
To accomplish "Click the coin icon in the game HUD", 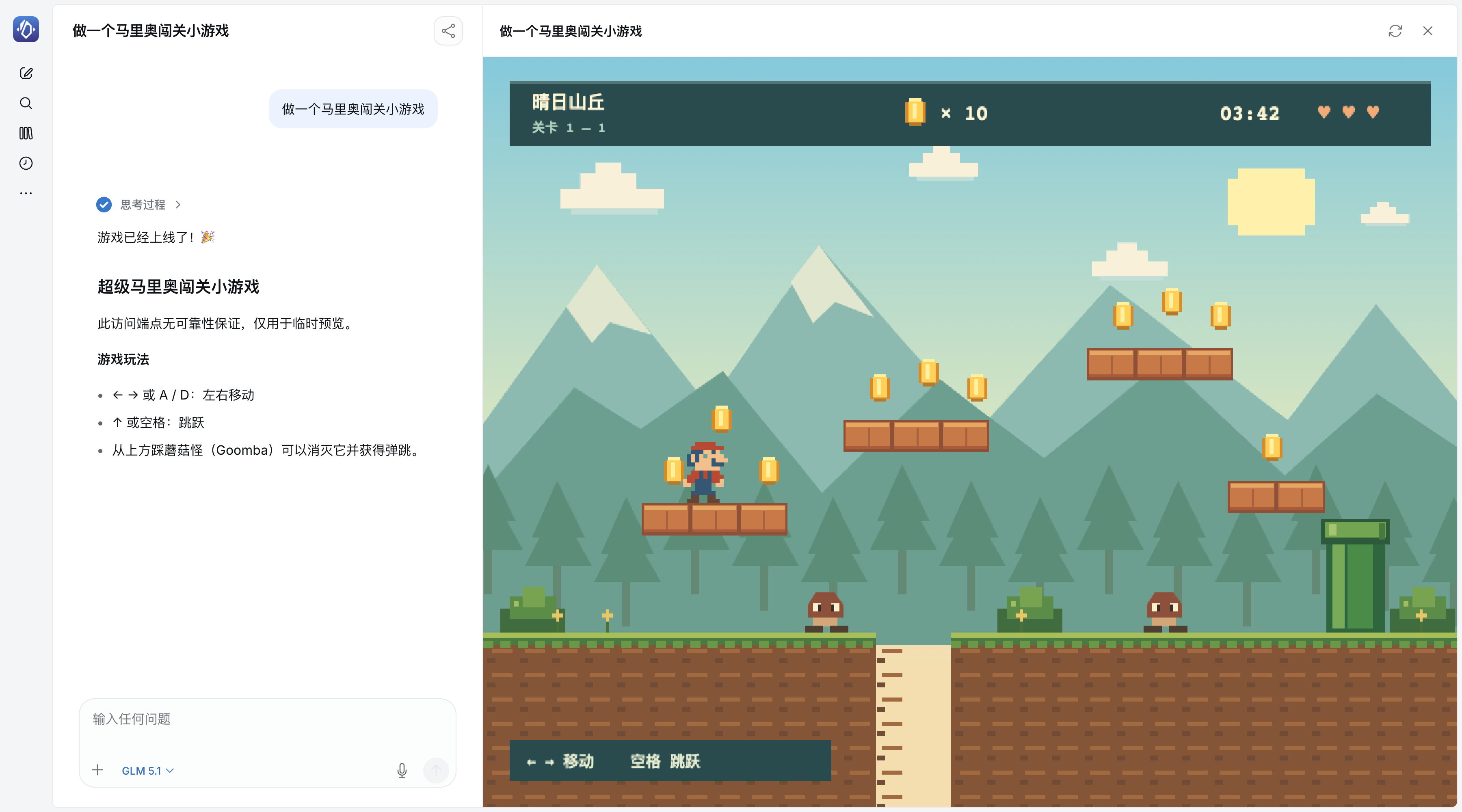I will click(915, 112).
